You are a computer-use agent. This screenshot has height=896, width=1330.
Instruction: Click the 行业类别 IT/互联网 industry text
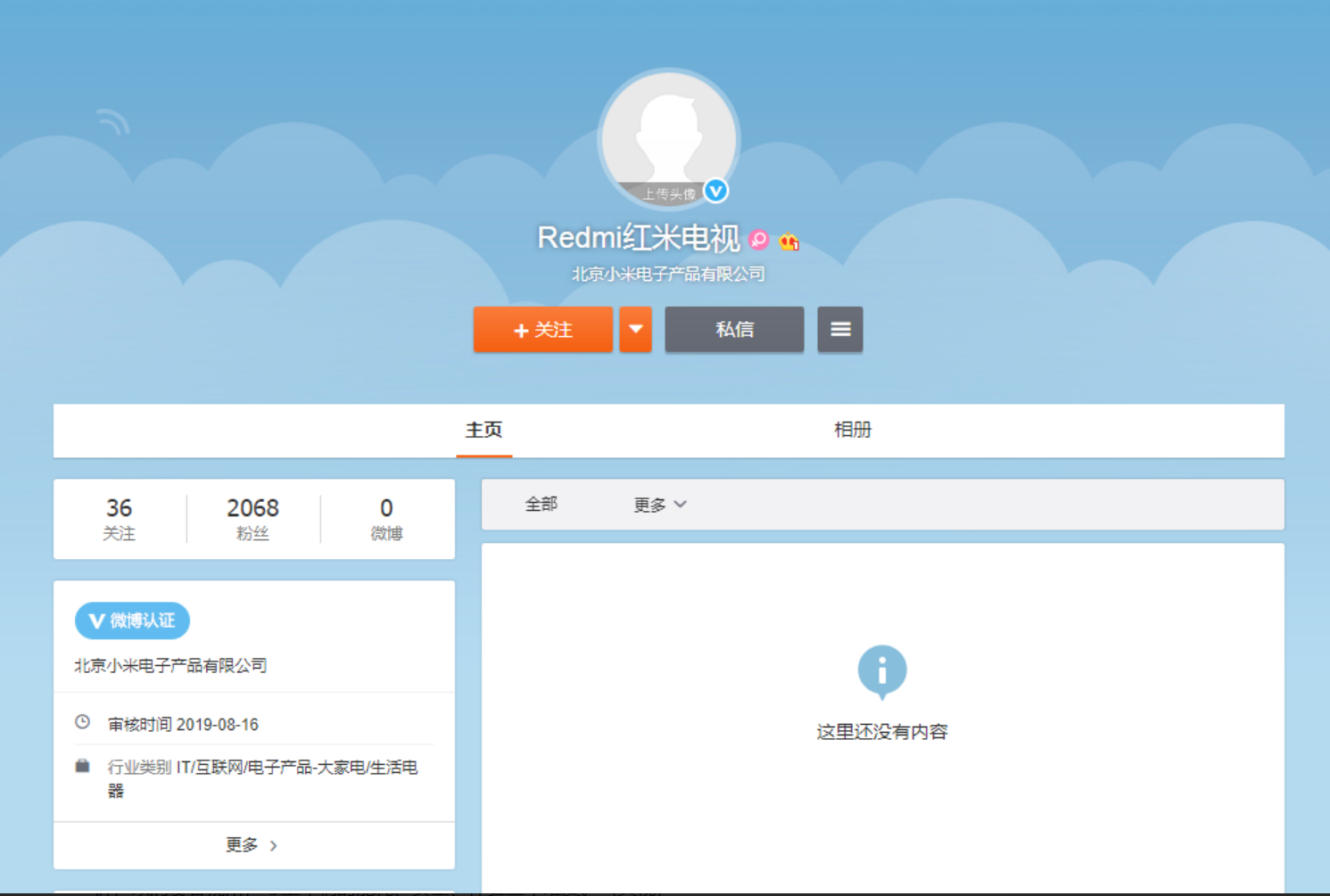[263, 778]
